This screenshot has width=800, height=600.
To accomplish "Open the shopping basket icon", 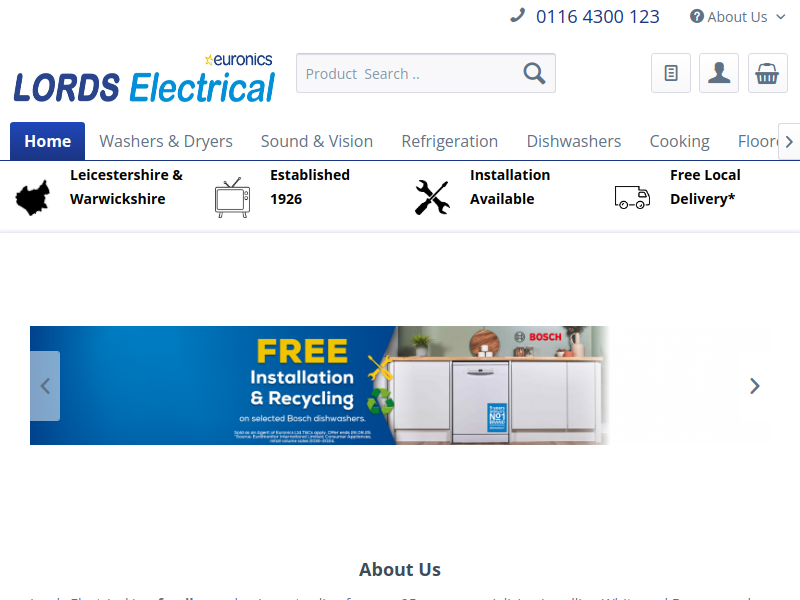I will point(767,73).
